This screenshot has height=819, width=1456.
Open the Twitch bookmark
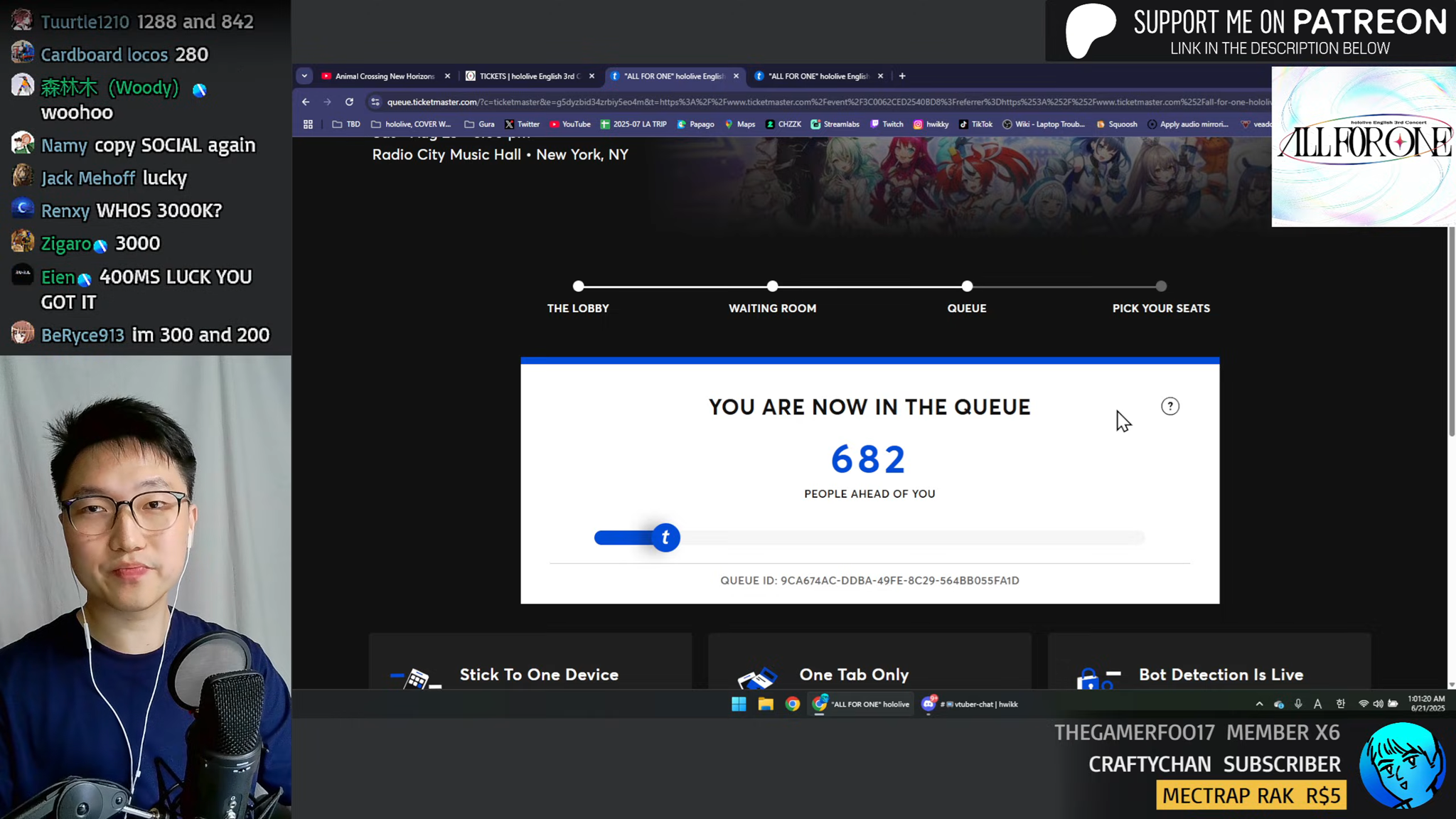pos(887,124)
